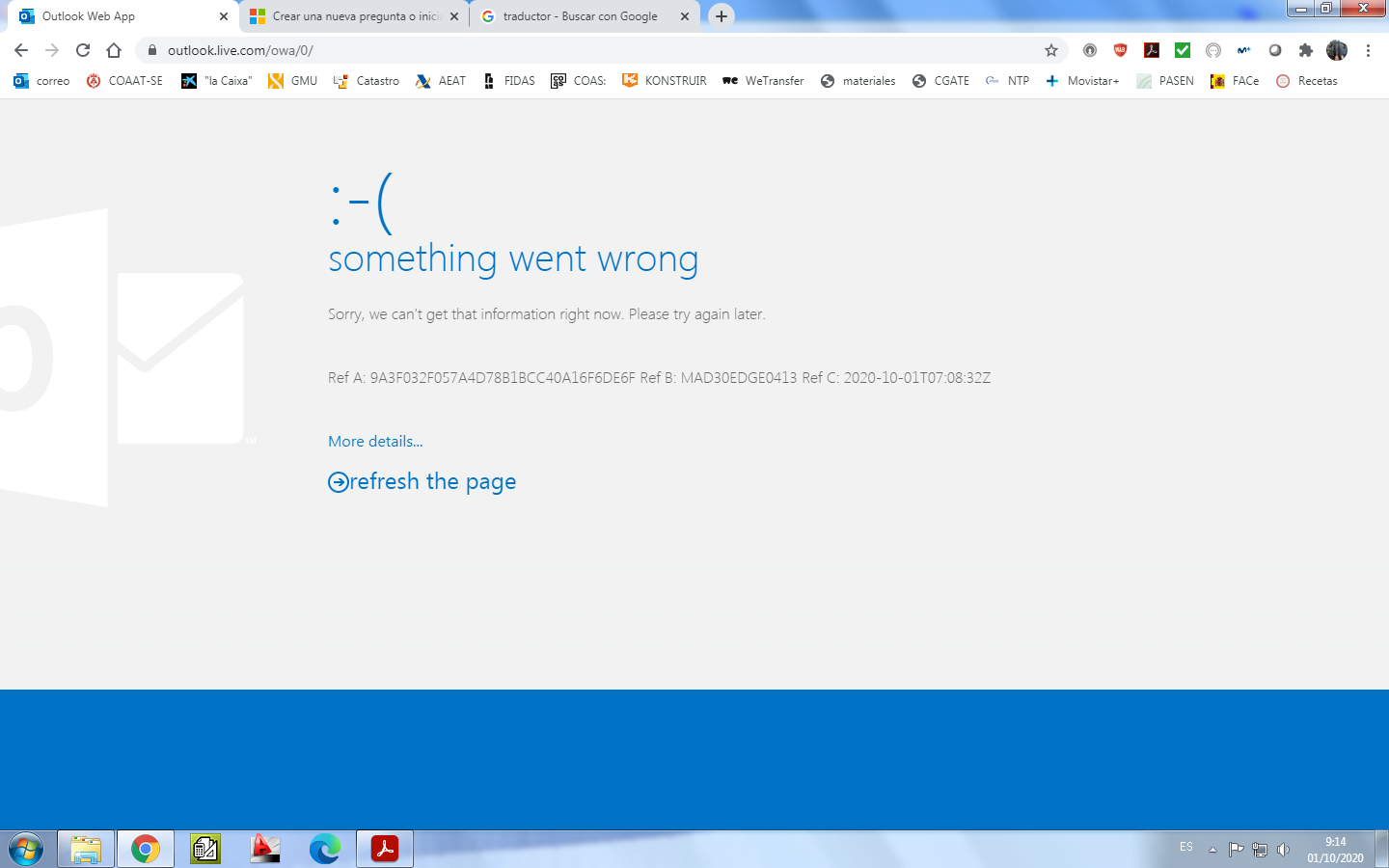The image size is (1389, 868).
Task: Click the green checkmark extension icon
Action: [1182, 50]
